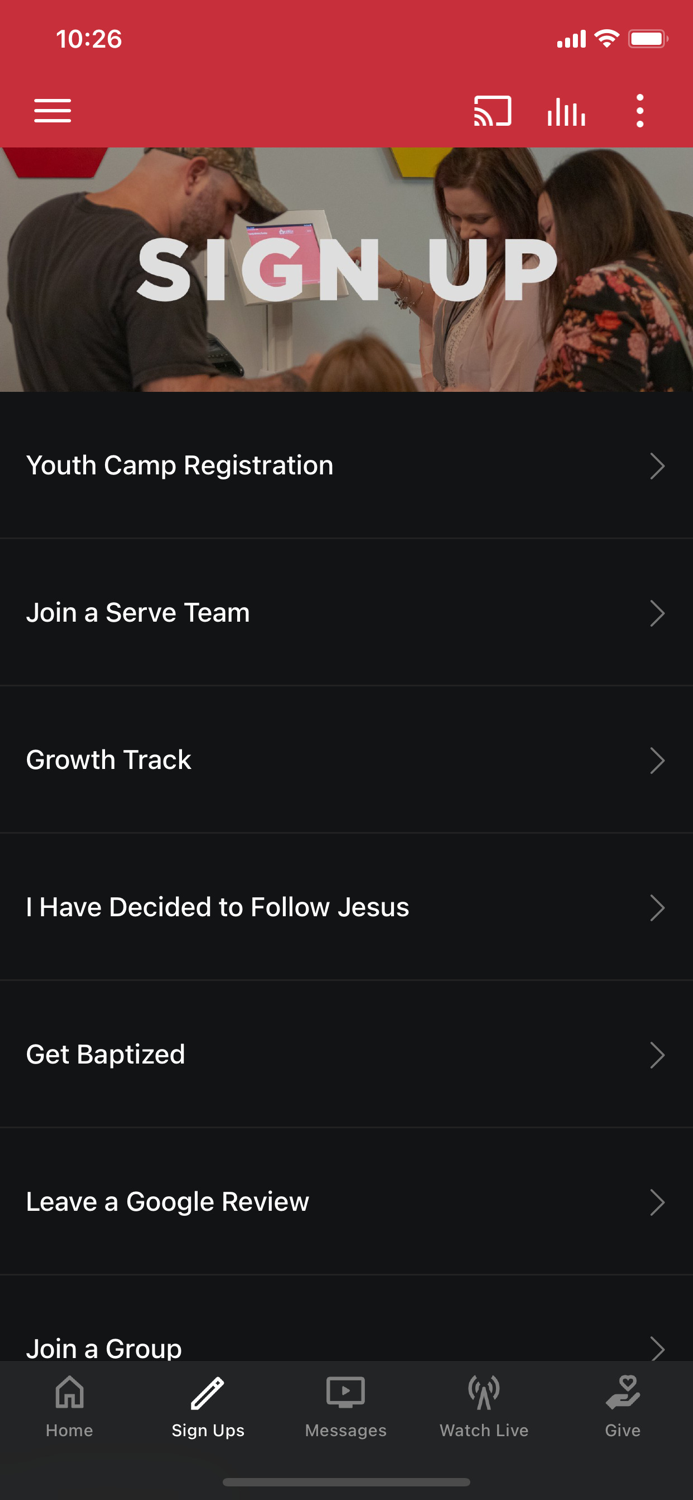Tap the home indicator bar at bottom
This screenshot has width=693, height=1500.
pyautogui.click(x=346, y=1482)
